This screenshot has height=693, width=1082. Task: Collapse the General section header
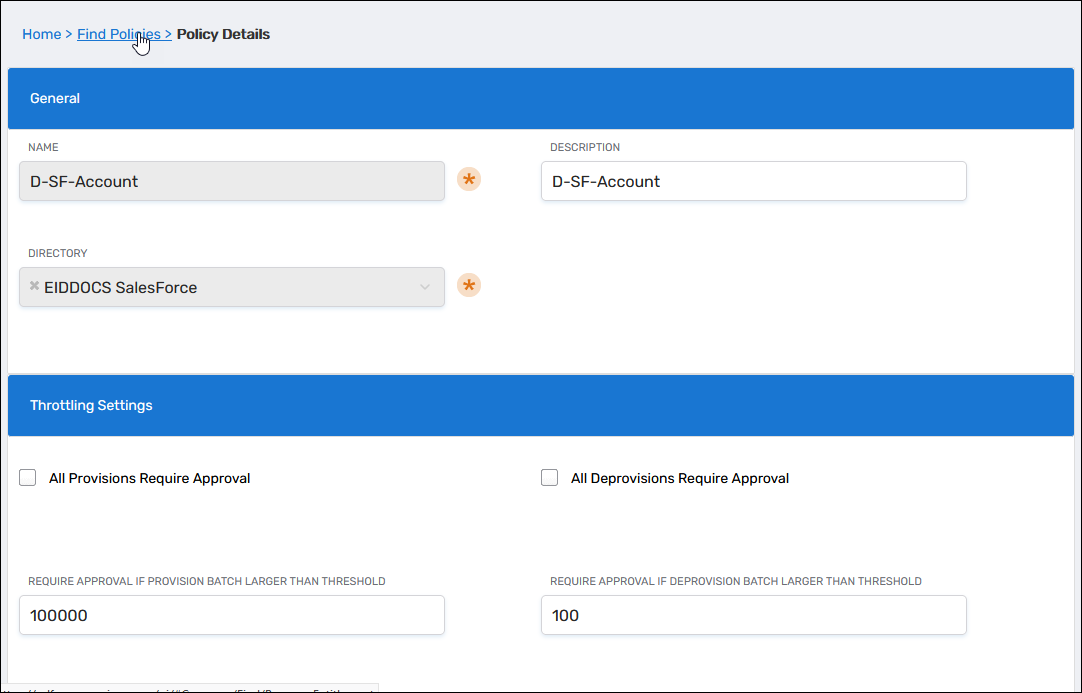pyautogui.click(x=540, y=99)
